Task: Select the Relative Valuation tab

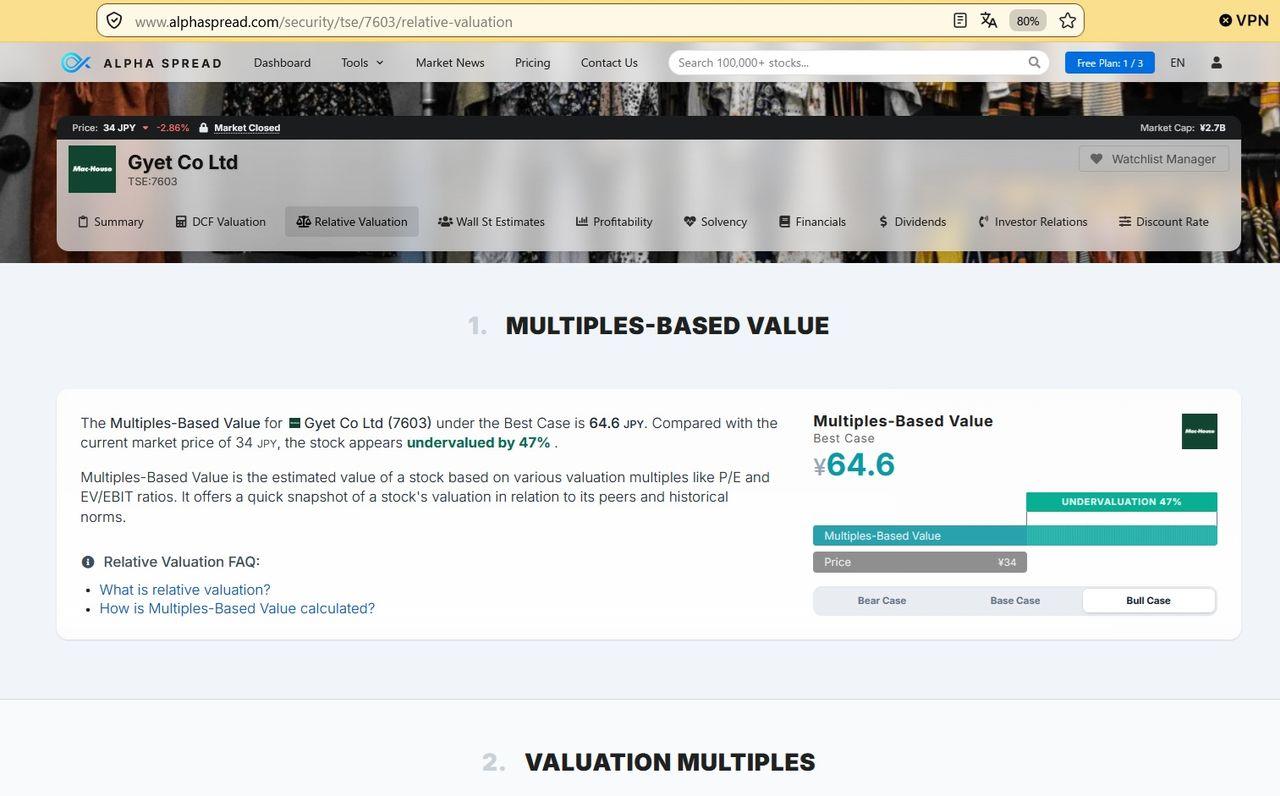Action: pyautogui.click(x=352, y=222)
